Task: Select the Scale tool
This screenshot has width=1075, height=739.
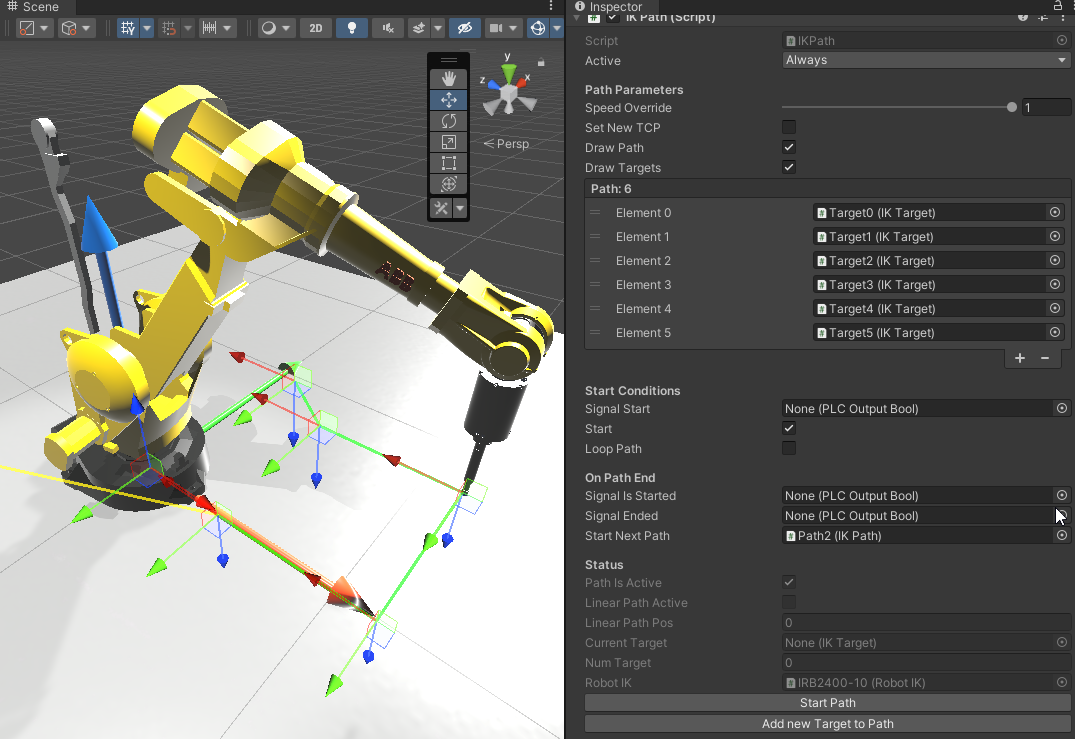Action: click(x=448, y=141)
